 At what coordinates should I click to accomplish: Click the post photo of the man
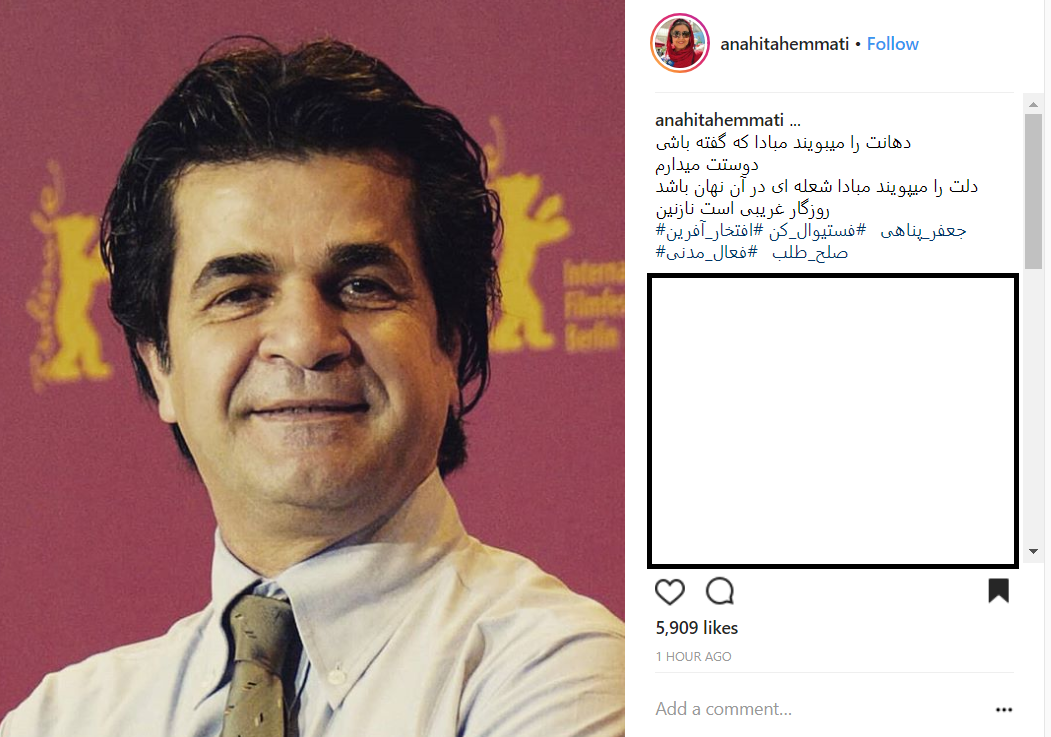(x=312, y=368)
